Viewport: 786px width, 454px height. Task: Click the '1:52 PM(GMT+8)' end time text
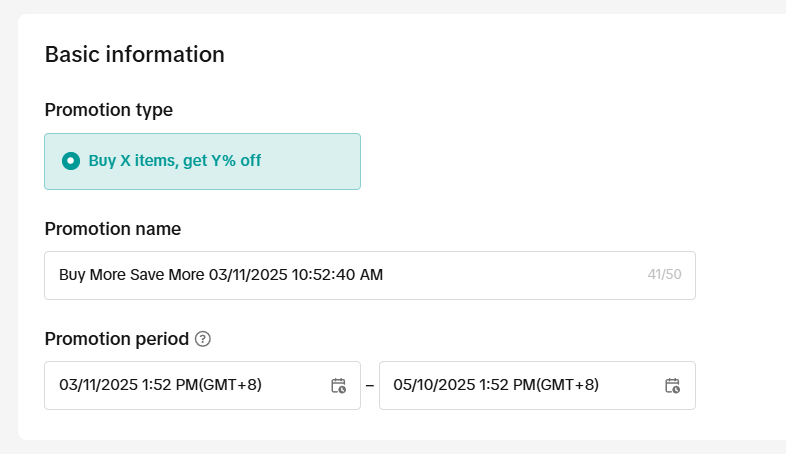point(539,385)
